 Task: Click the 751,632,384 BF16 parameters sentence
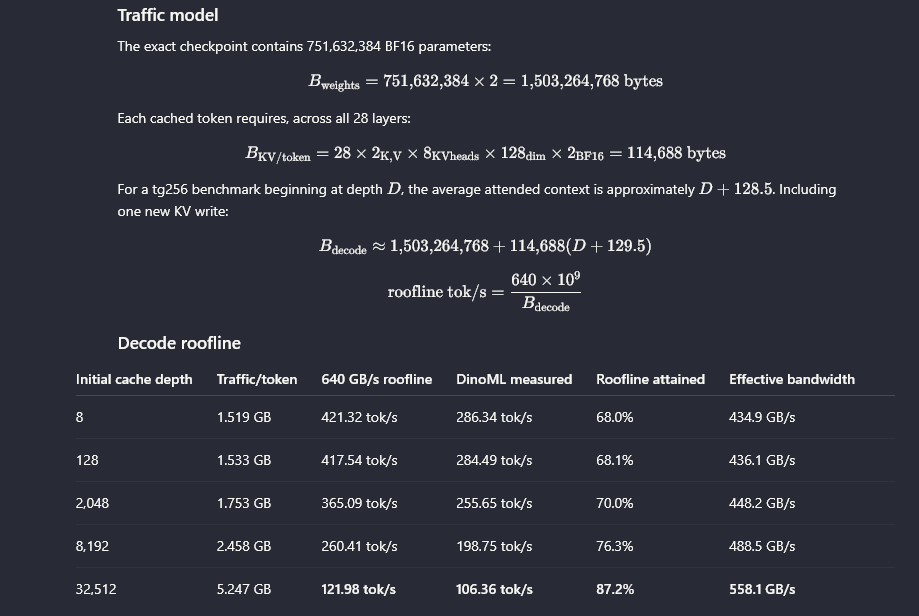(x=304, y=46)
